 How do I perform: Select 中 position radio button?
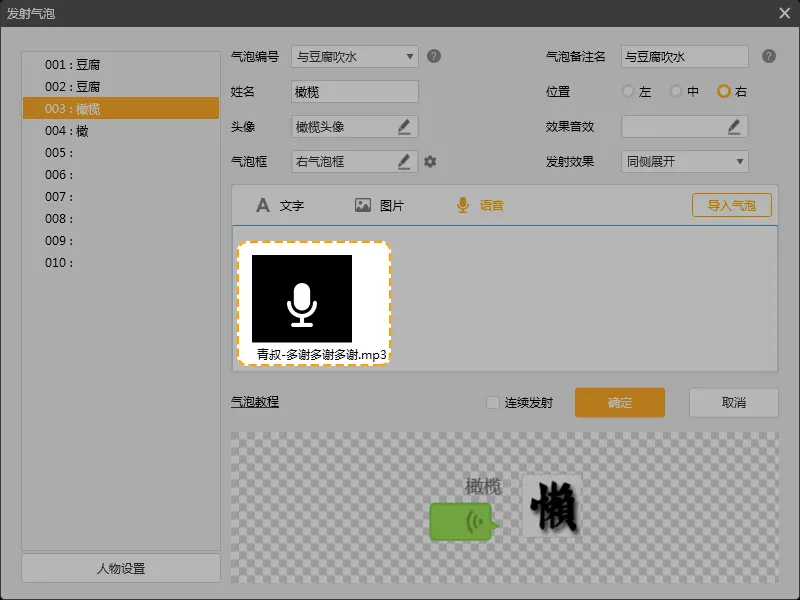[676, 91]
